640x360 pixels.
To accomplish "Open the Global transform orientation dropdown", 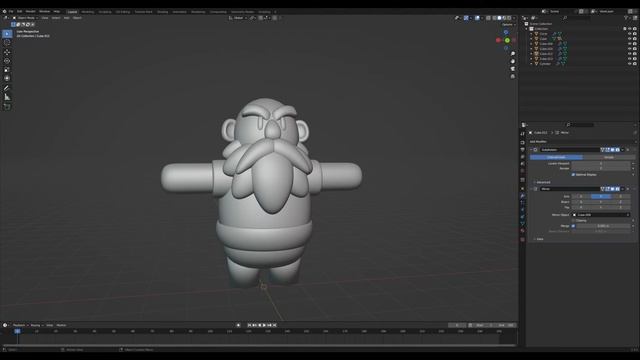I will pos(238,18).
